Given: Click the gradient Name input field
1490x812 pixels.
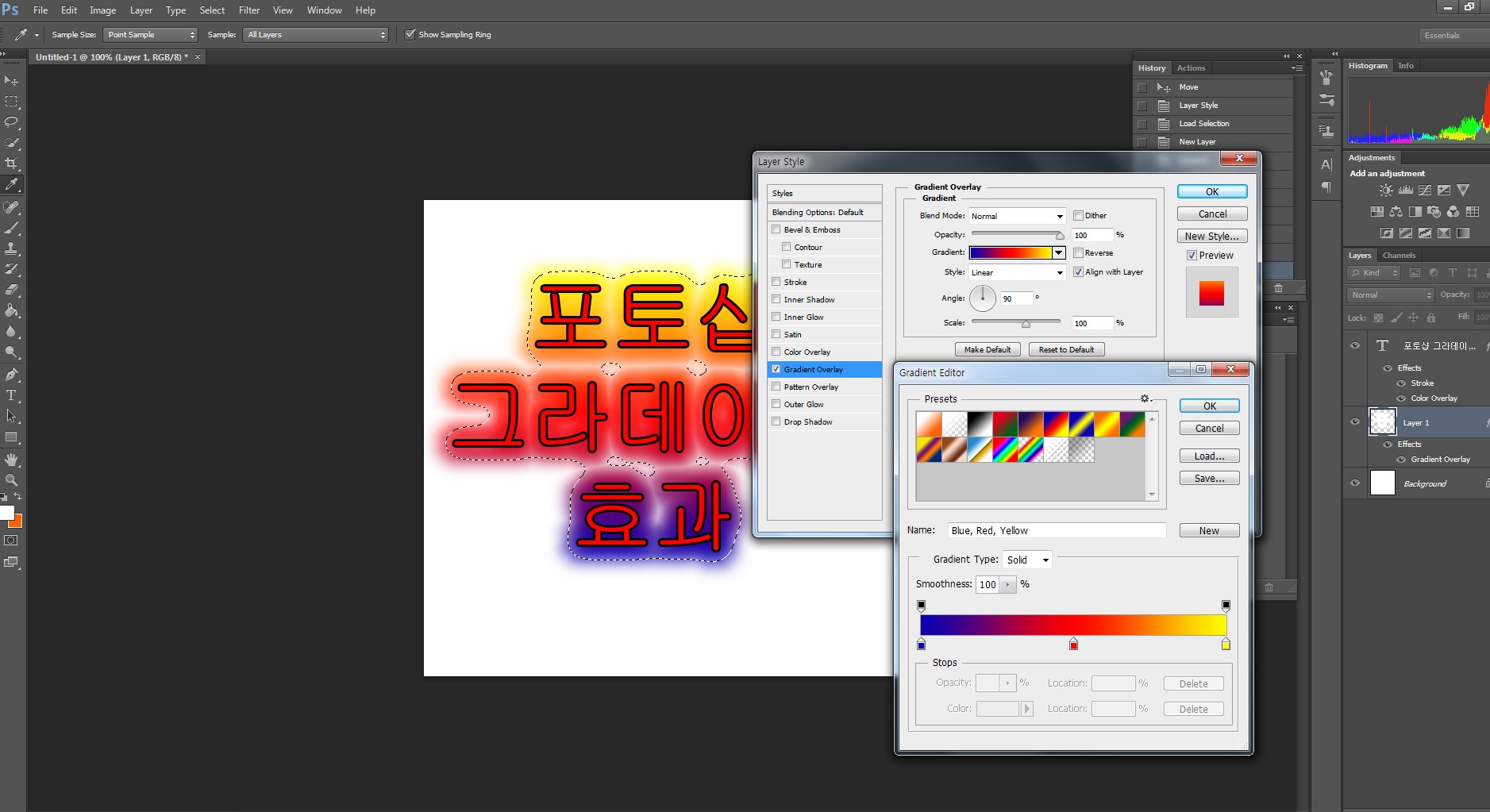Looking at the screenshot, I should pos(1057,530).
